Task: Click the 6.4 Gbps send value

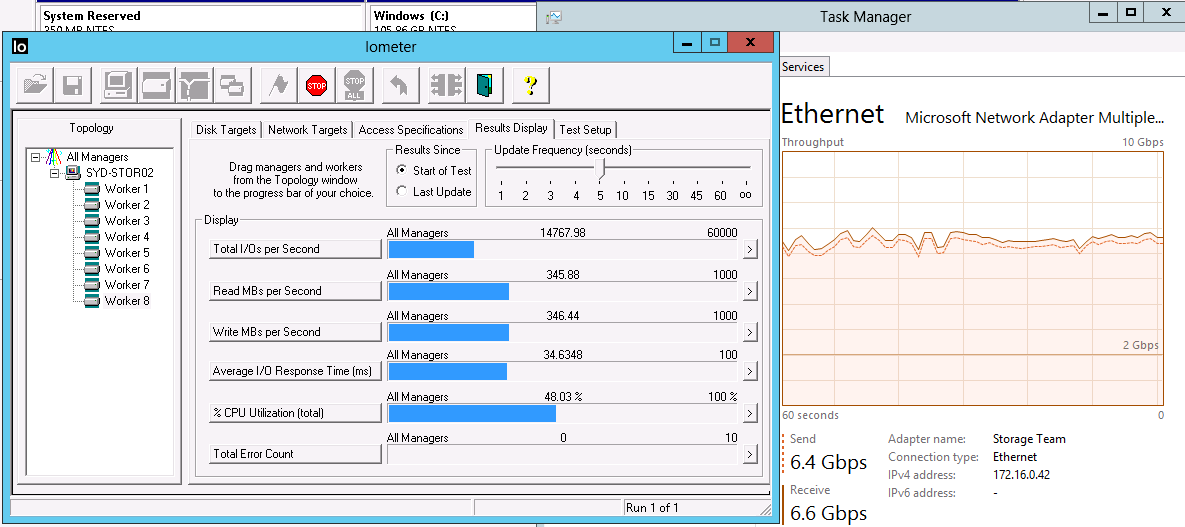Action: click(828, 462)
